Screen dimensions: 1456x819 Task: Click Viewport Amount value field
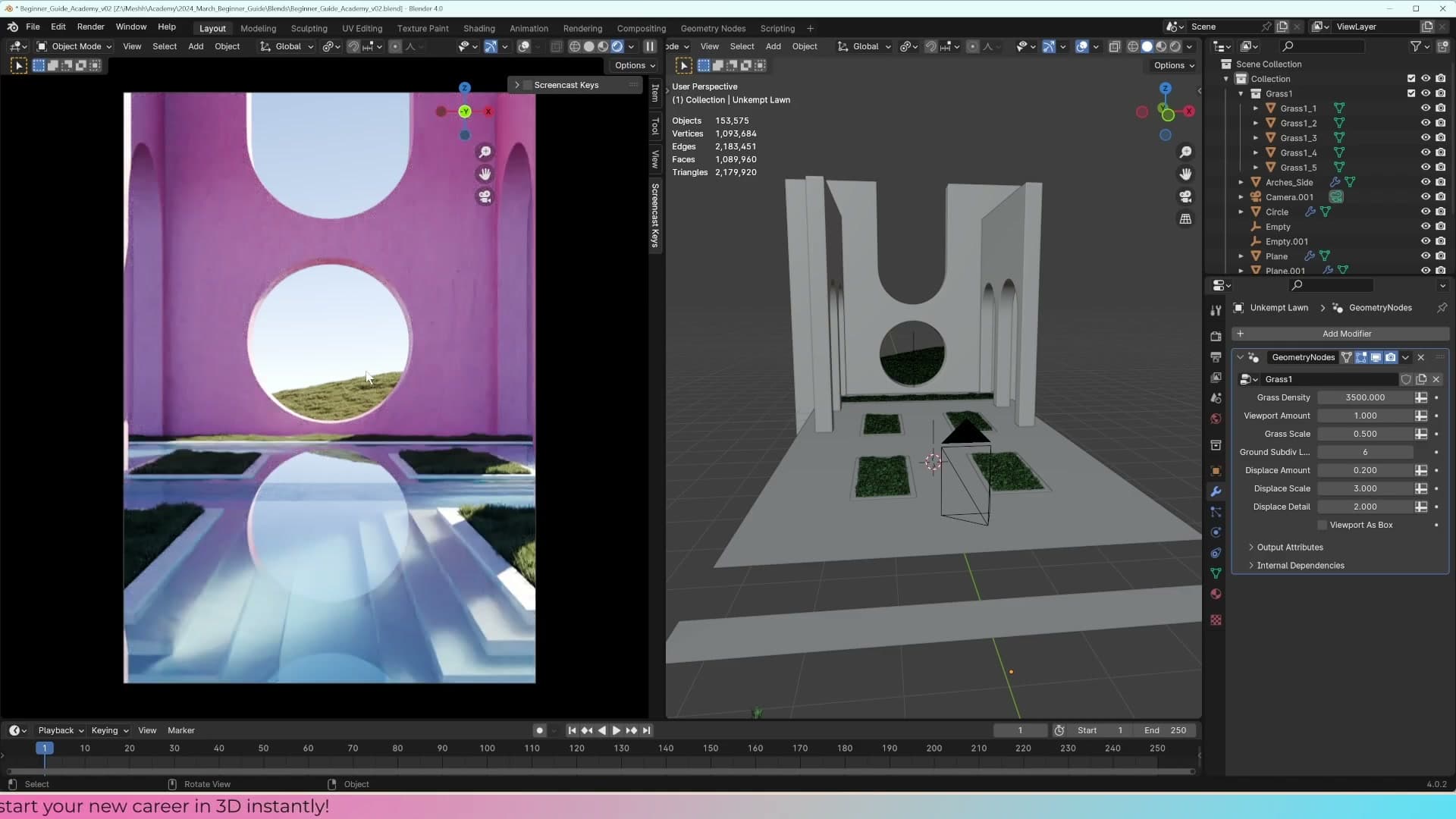[x=1365, y=416]
